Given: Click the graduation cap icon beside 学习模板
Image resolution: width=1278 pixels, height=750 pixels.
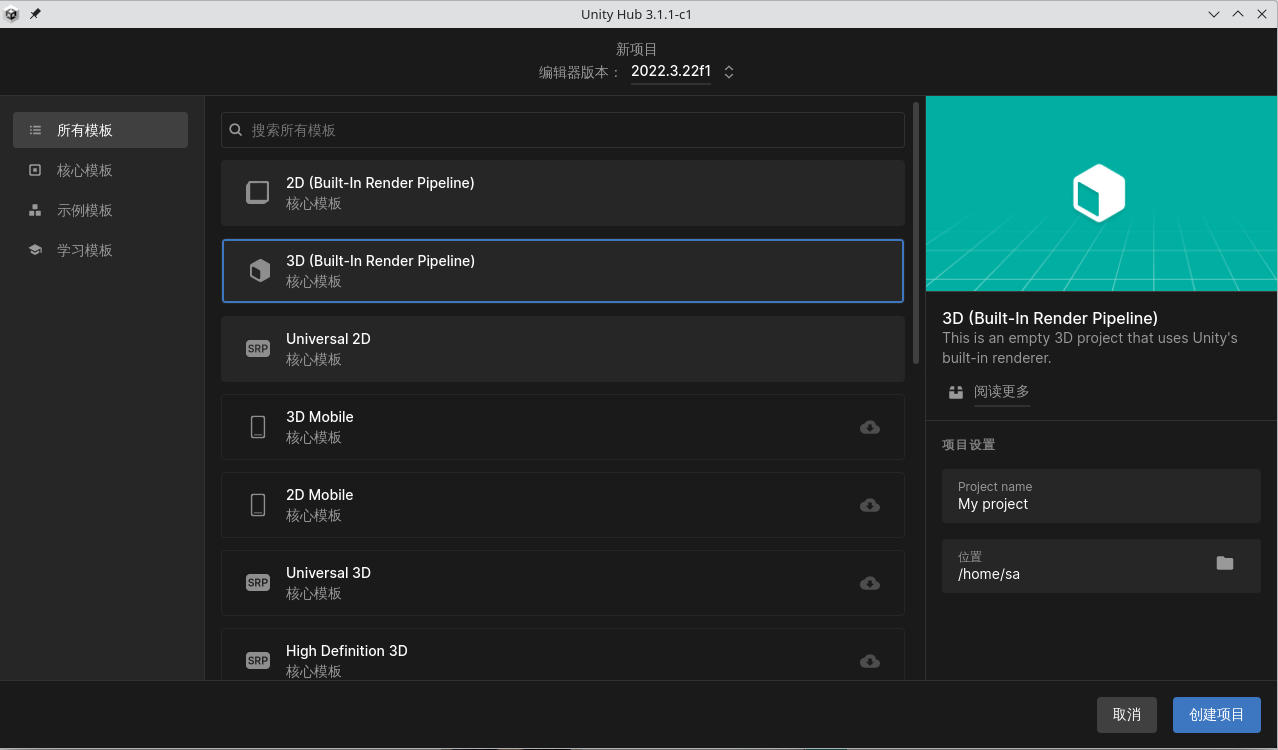Looking at the screenshot, I should click(x=35, y=250).
